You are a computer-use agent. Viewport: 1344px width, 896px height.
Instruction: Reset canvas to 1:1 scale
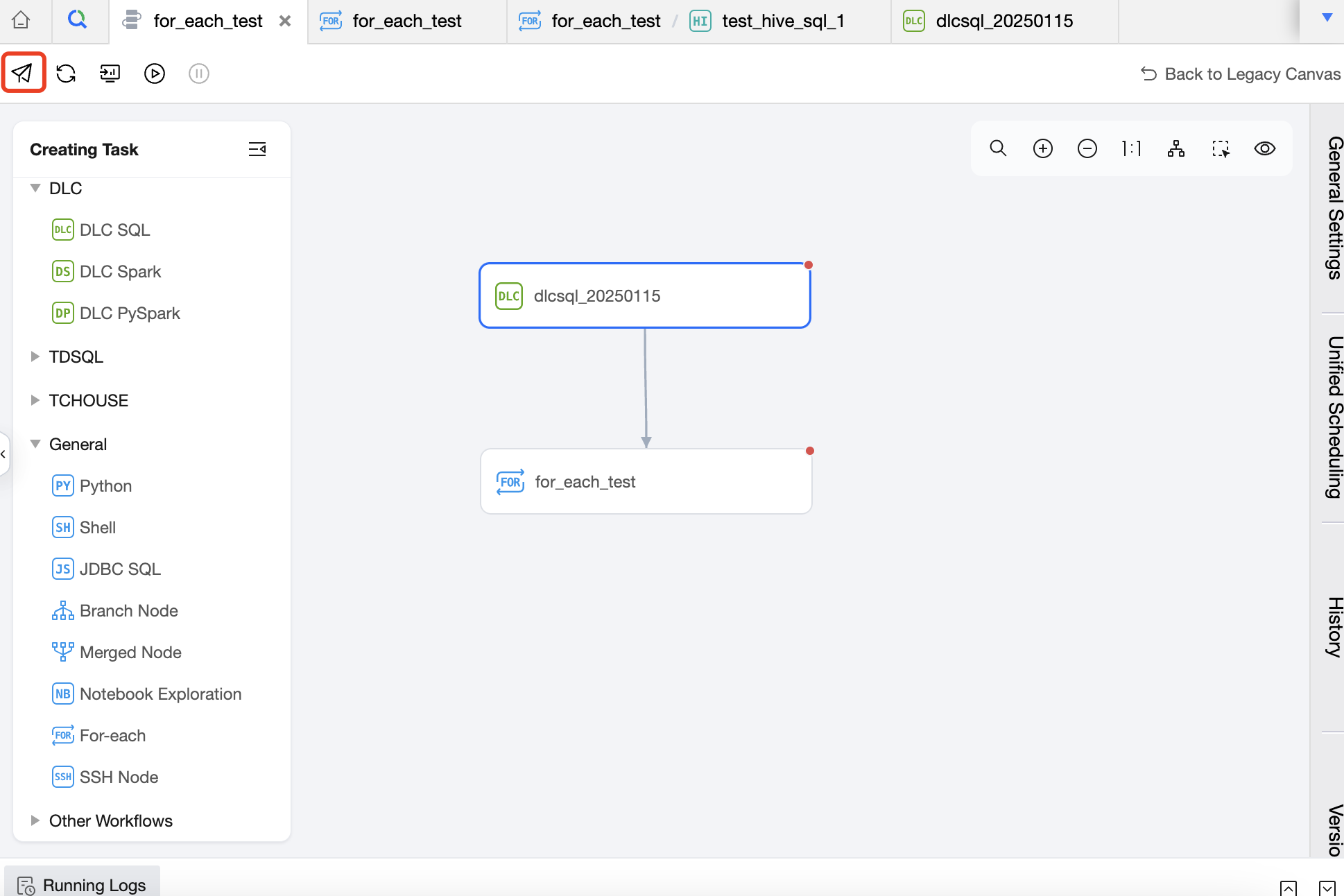click(1131, 148)
